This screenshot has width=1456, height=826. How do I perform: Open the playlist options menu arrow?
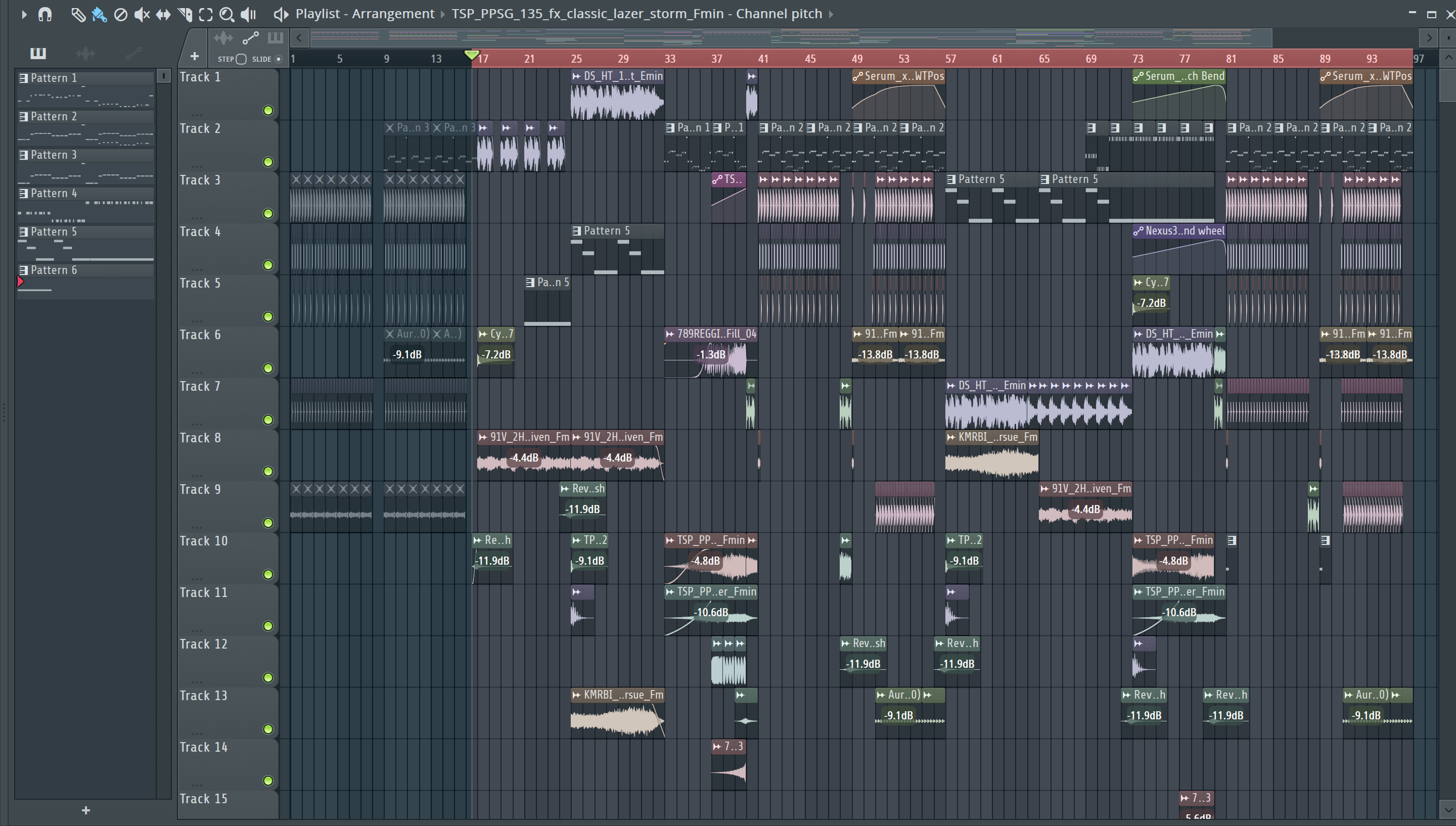click(x=24, y=14)
